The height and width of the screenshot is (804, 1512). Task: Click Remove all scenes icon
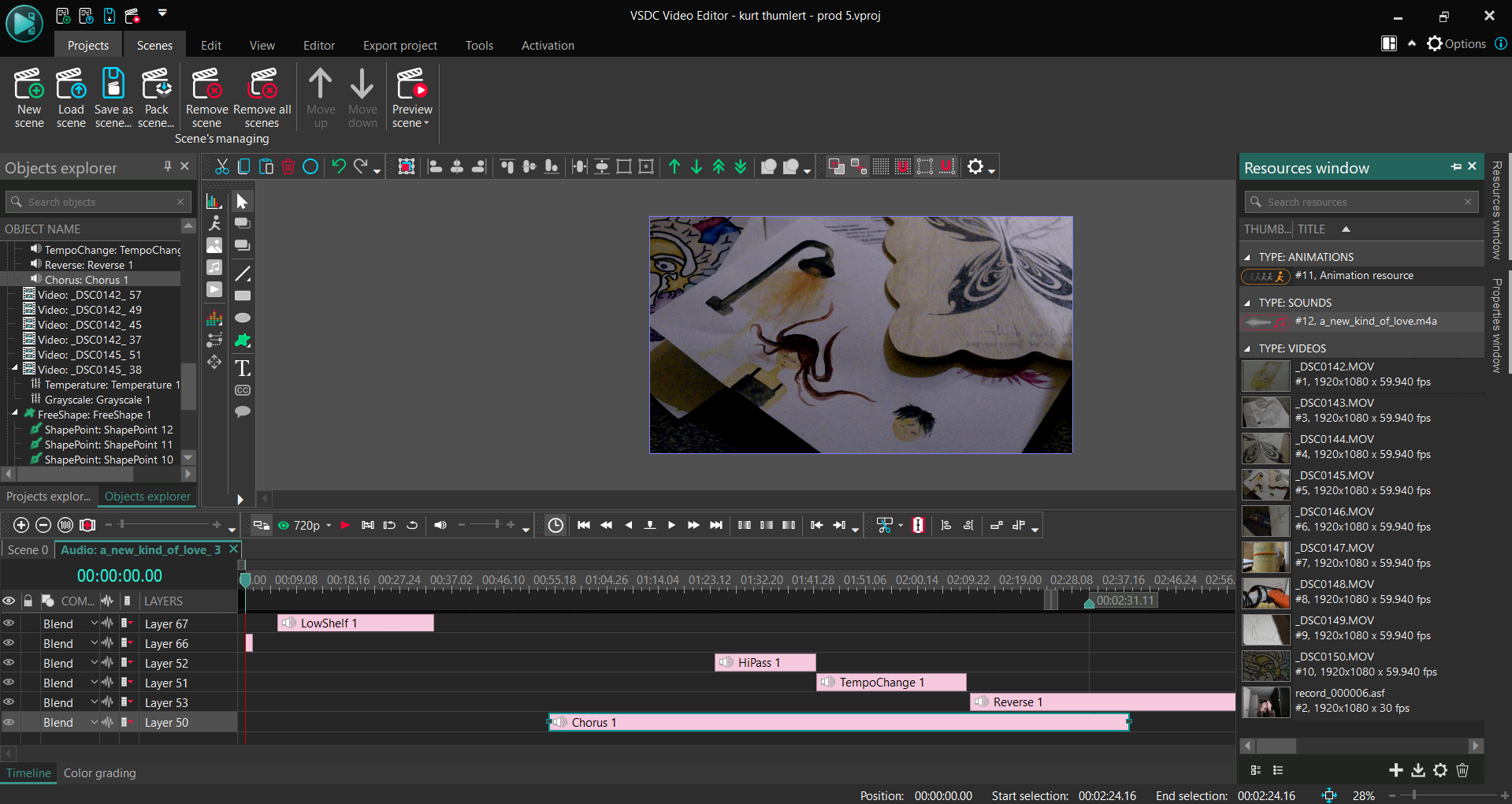coord(262,84)
